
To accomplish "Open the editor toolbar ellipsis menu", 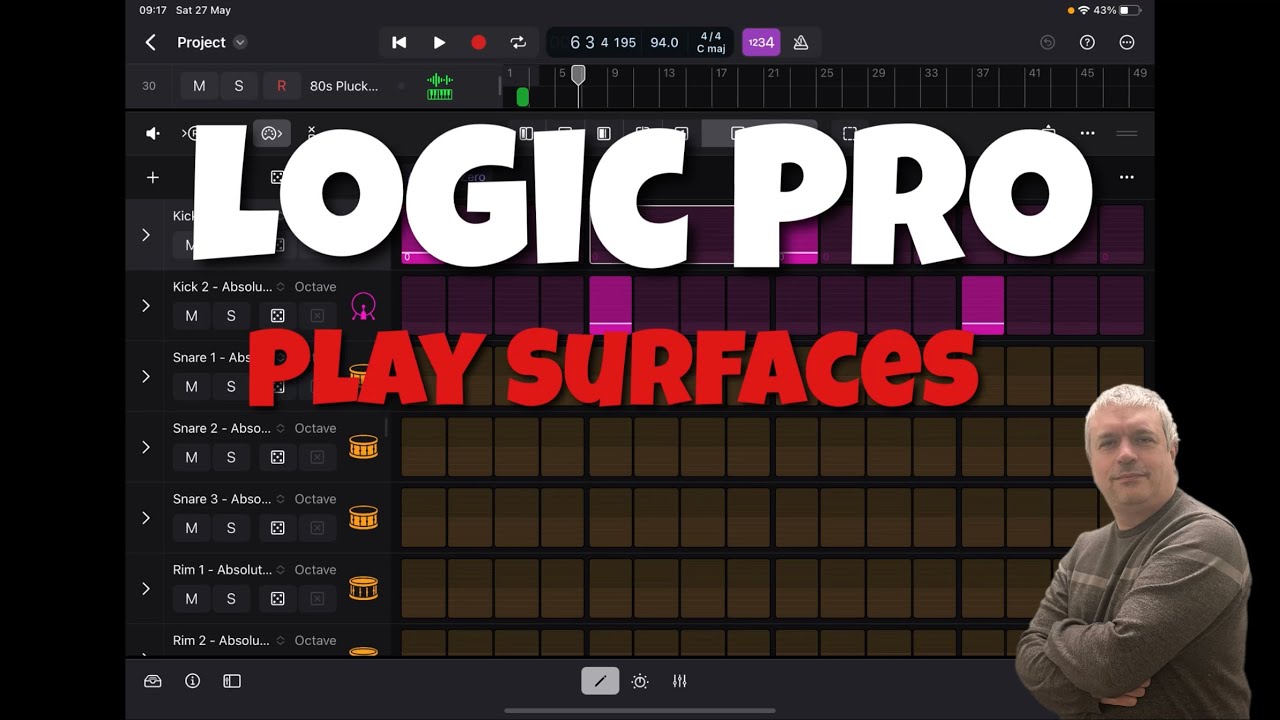I will pos(1087,133).
